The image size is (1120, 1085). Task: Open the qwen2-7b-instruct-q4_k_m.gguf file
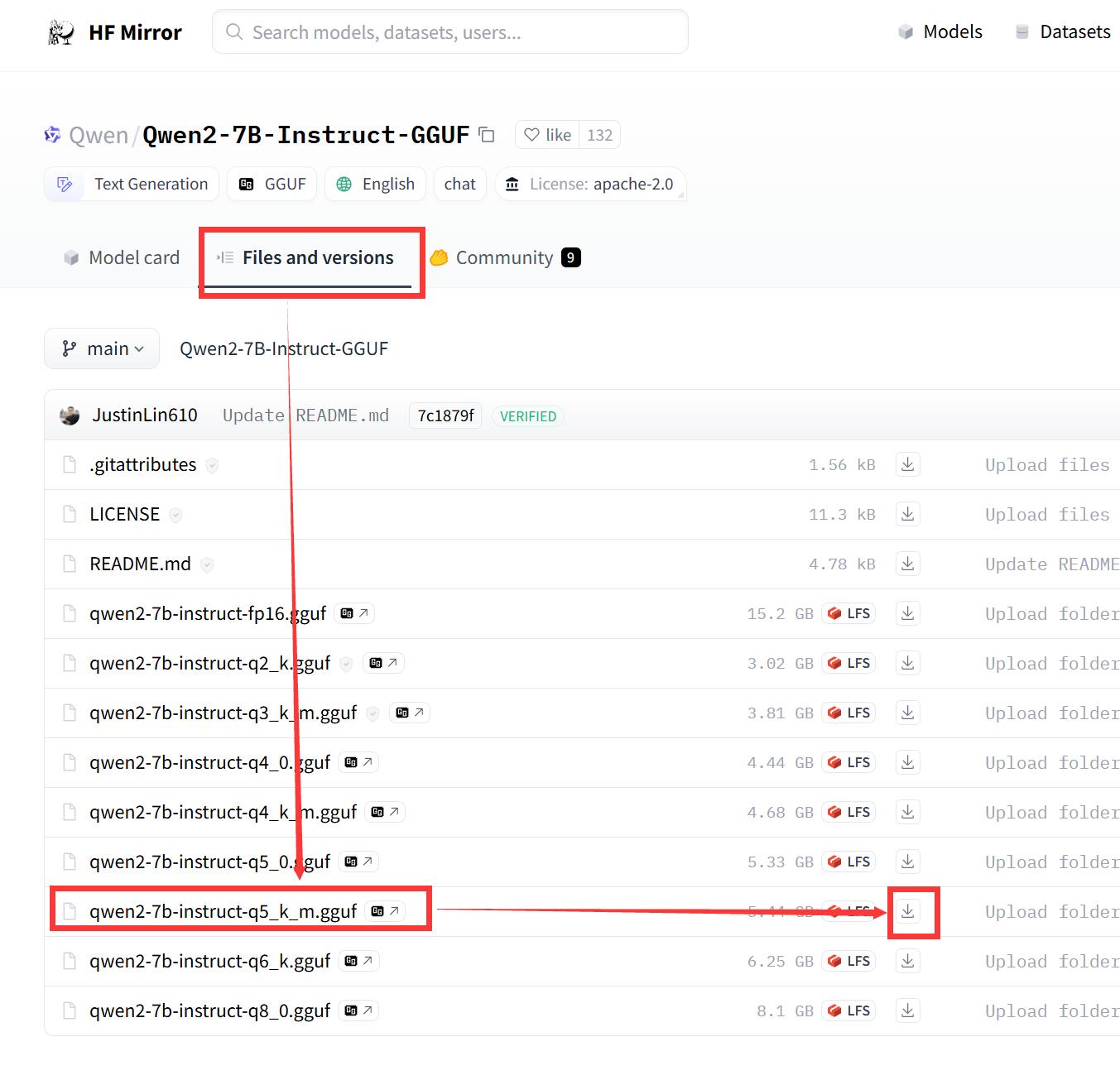click(223, 813)
